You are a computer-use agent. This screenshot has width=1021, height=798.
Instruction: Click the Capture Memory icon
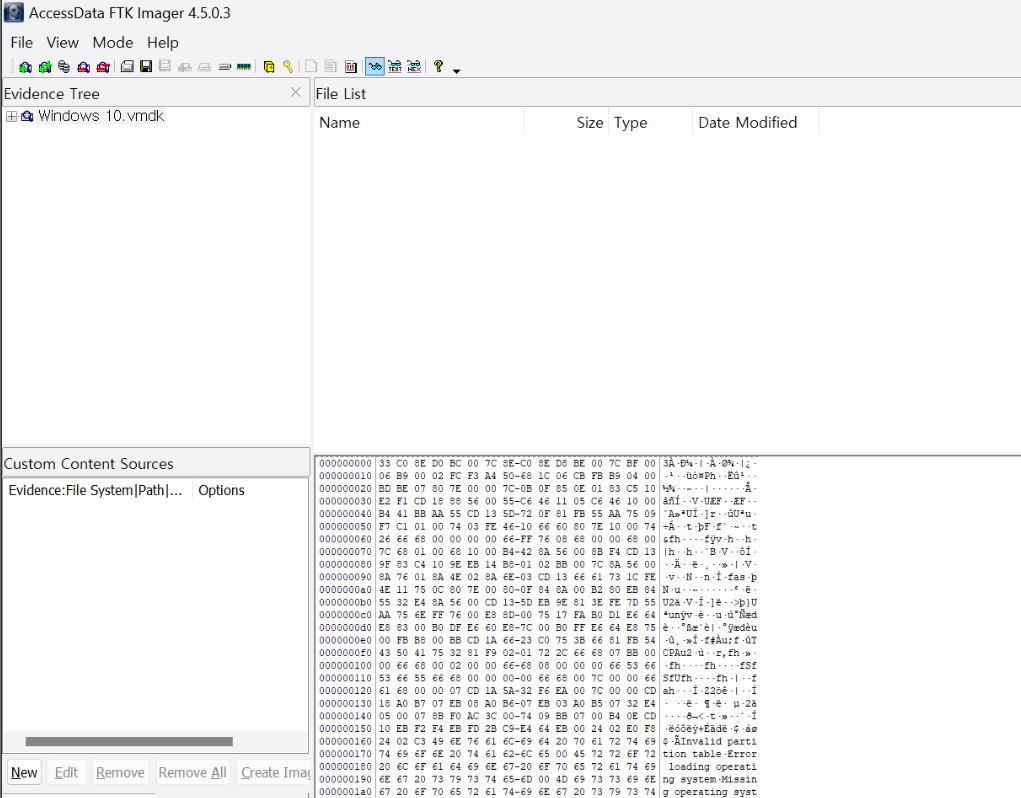244,66
